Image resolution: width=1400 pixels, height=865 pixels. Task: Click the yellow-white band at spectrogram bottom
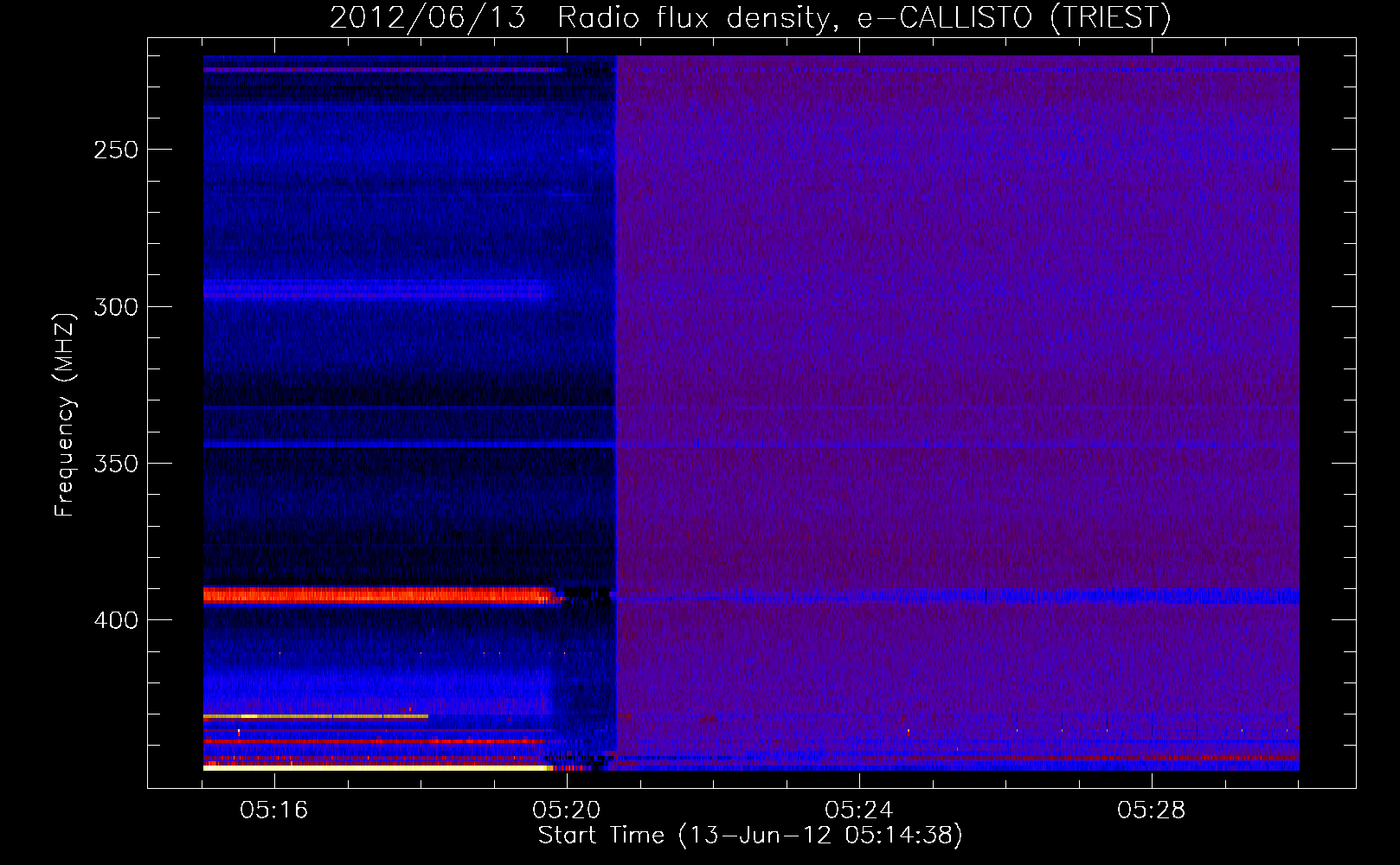(377, 767)
